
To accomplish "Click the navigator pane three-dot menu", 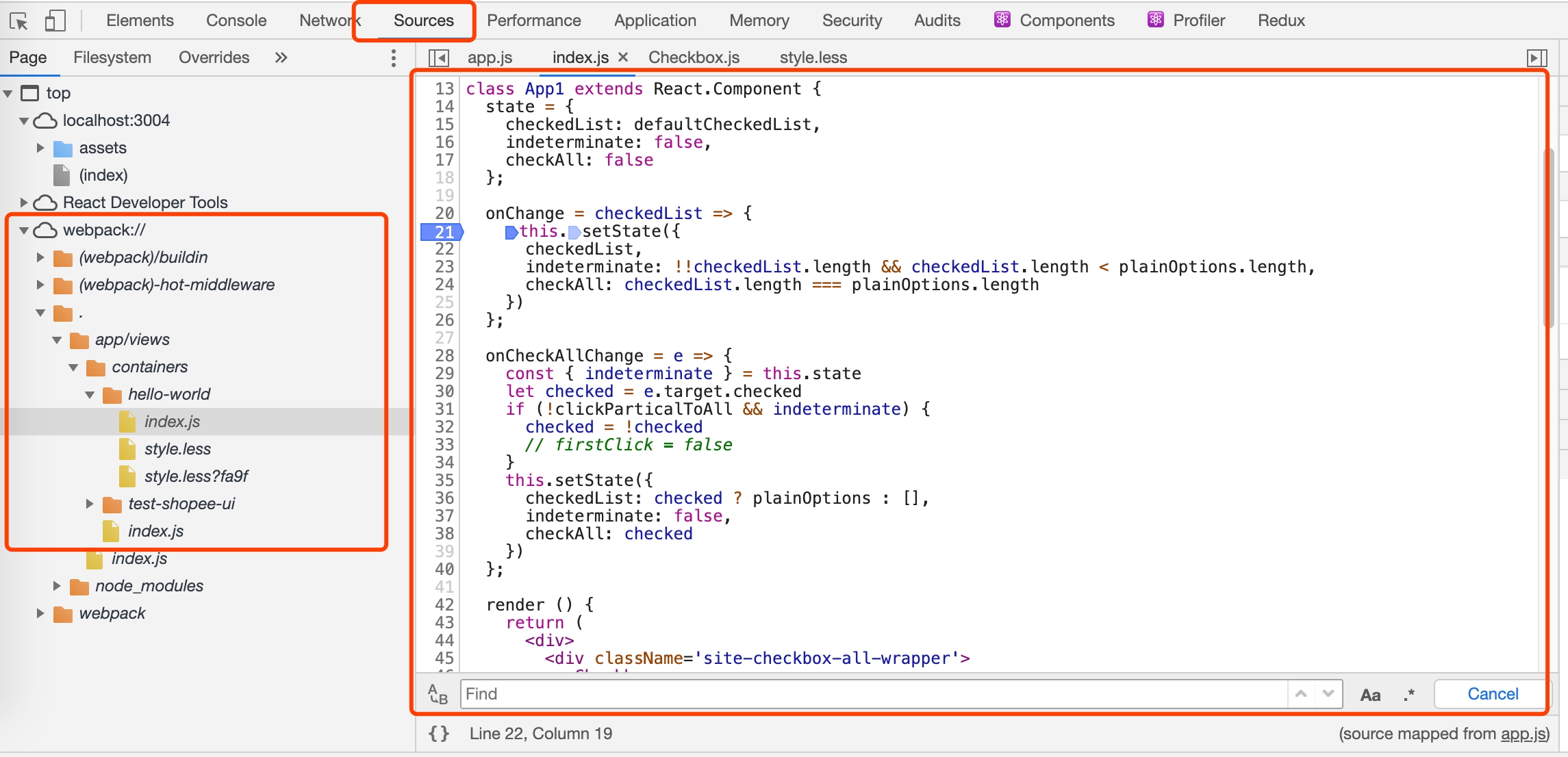I will click(393, 57).
